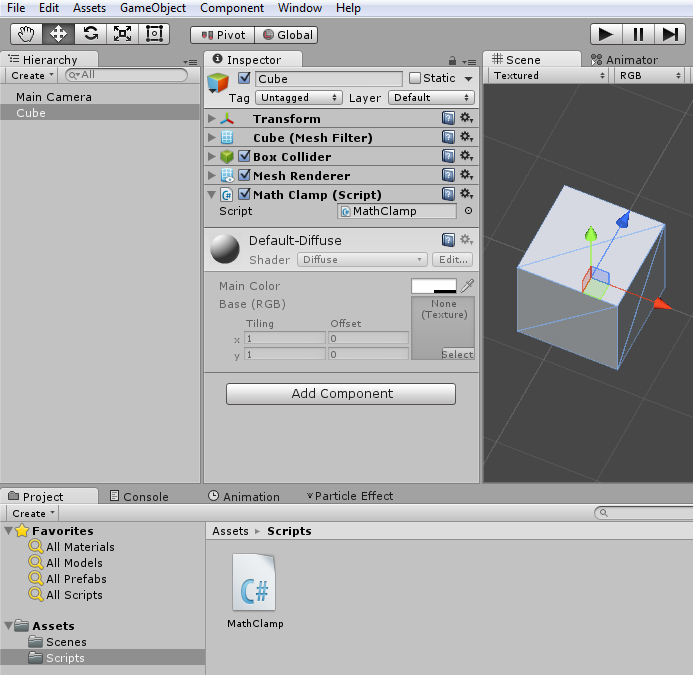Open the Textured draw mode dropdown
693x675 pixels.
549,76
